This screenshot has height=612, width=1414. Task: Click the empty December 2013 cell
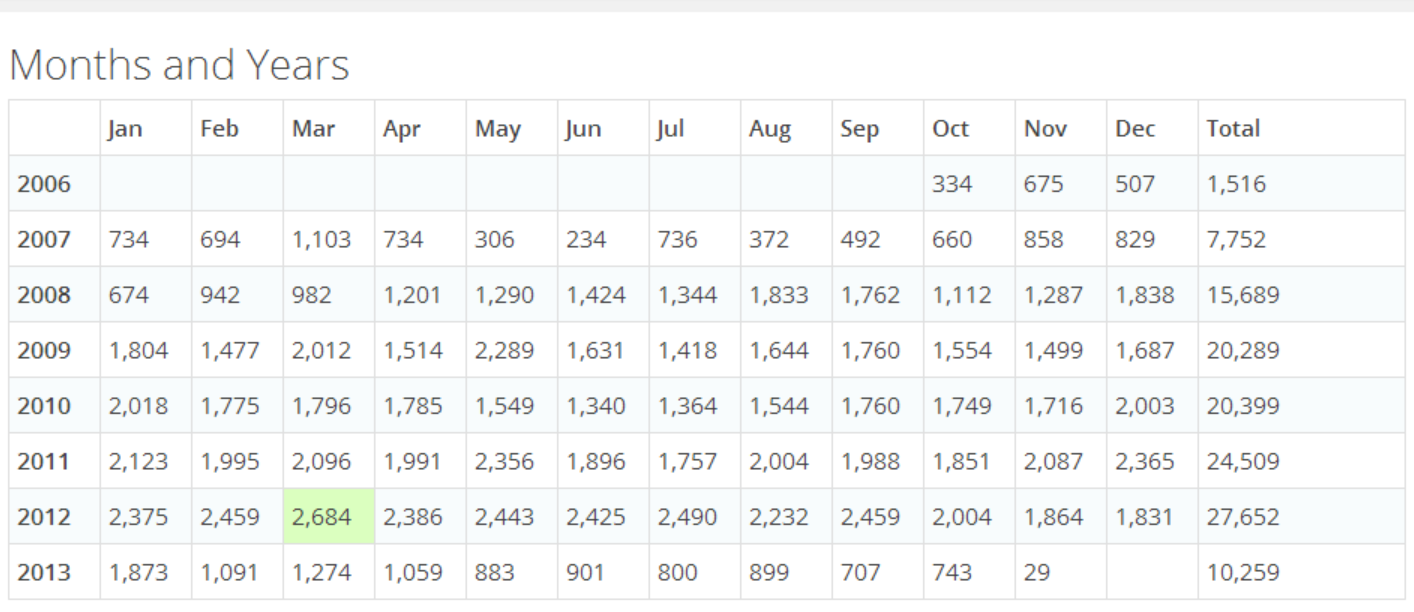point(1152,573)
